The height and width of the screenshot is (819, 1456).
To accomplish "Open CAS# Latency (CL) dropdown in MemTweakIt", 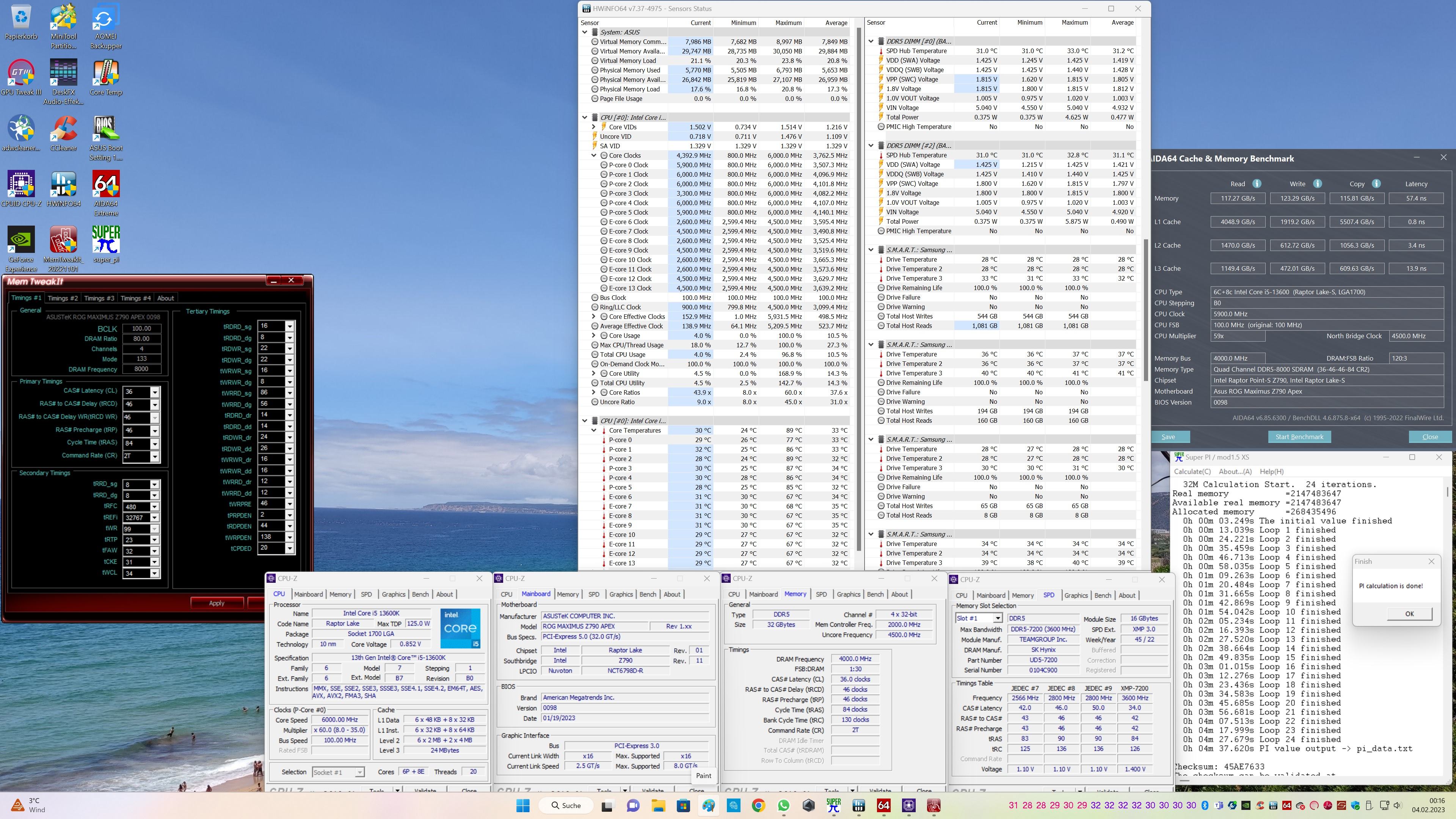I will coord(155,392).
